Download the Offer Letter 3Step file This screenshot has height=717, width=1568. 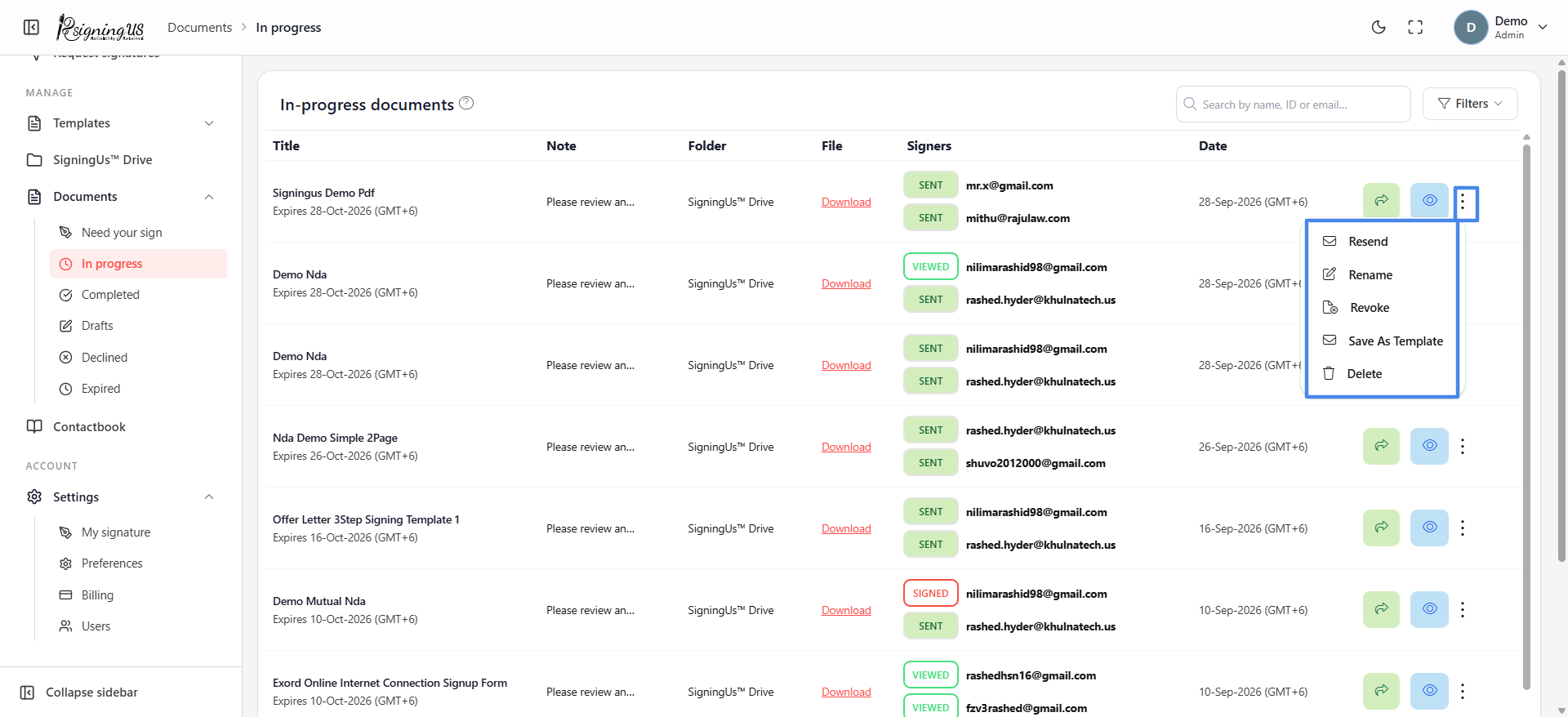click(846, 528)
